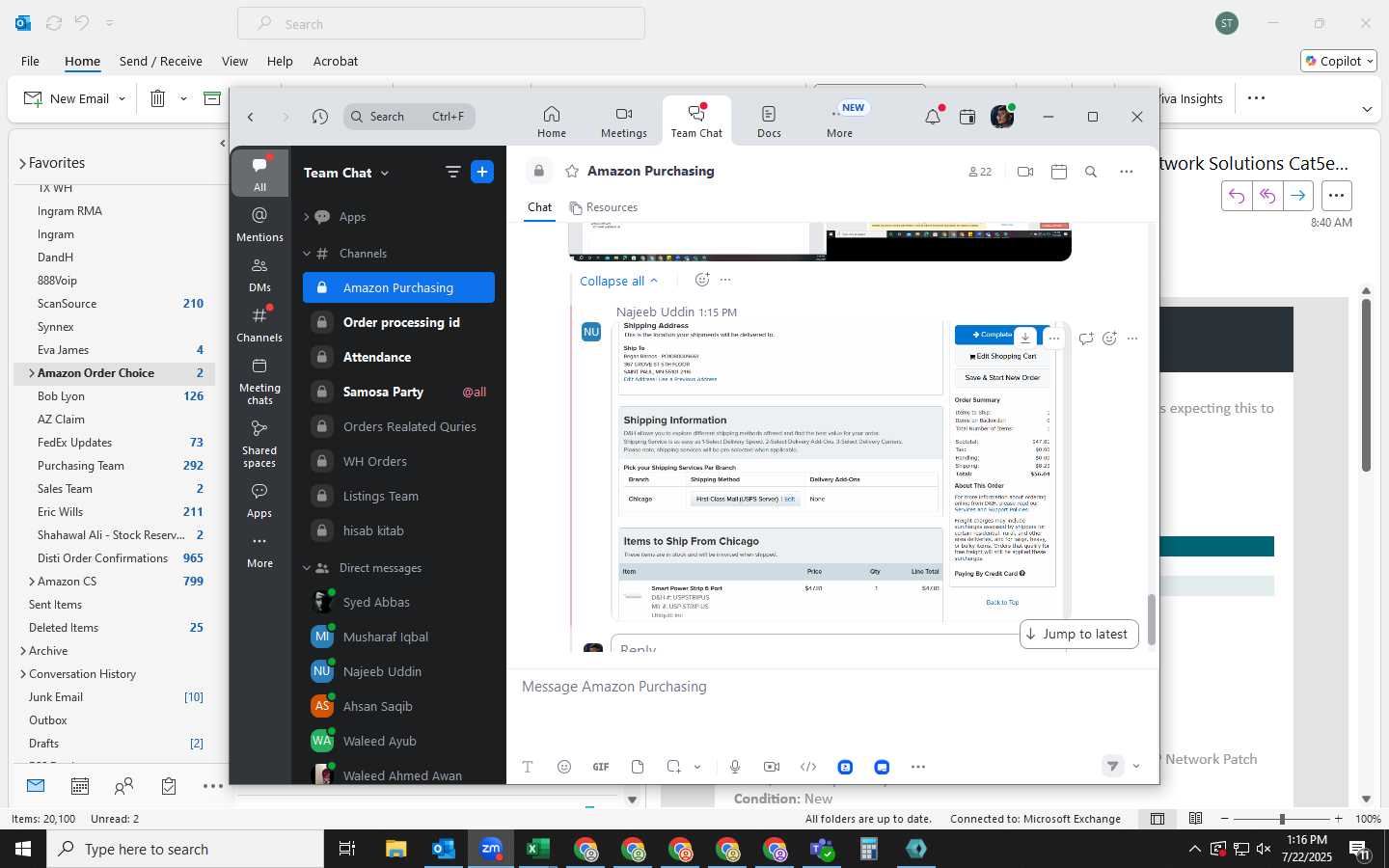Open New Email dropdown arrow
Viewport: 1389px width, 868px height.
click(x=122, y=98)
